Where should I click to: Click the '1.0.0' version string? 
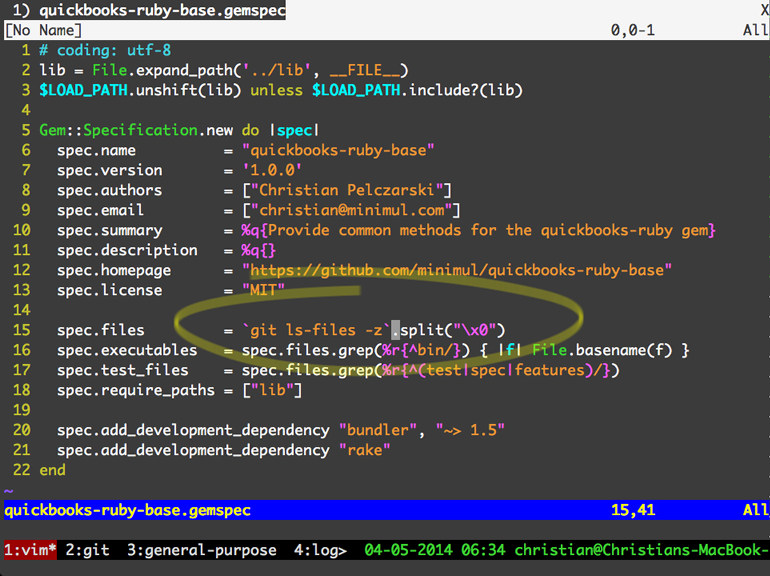(272, 170)
